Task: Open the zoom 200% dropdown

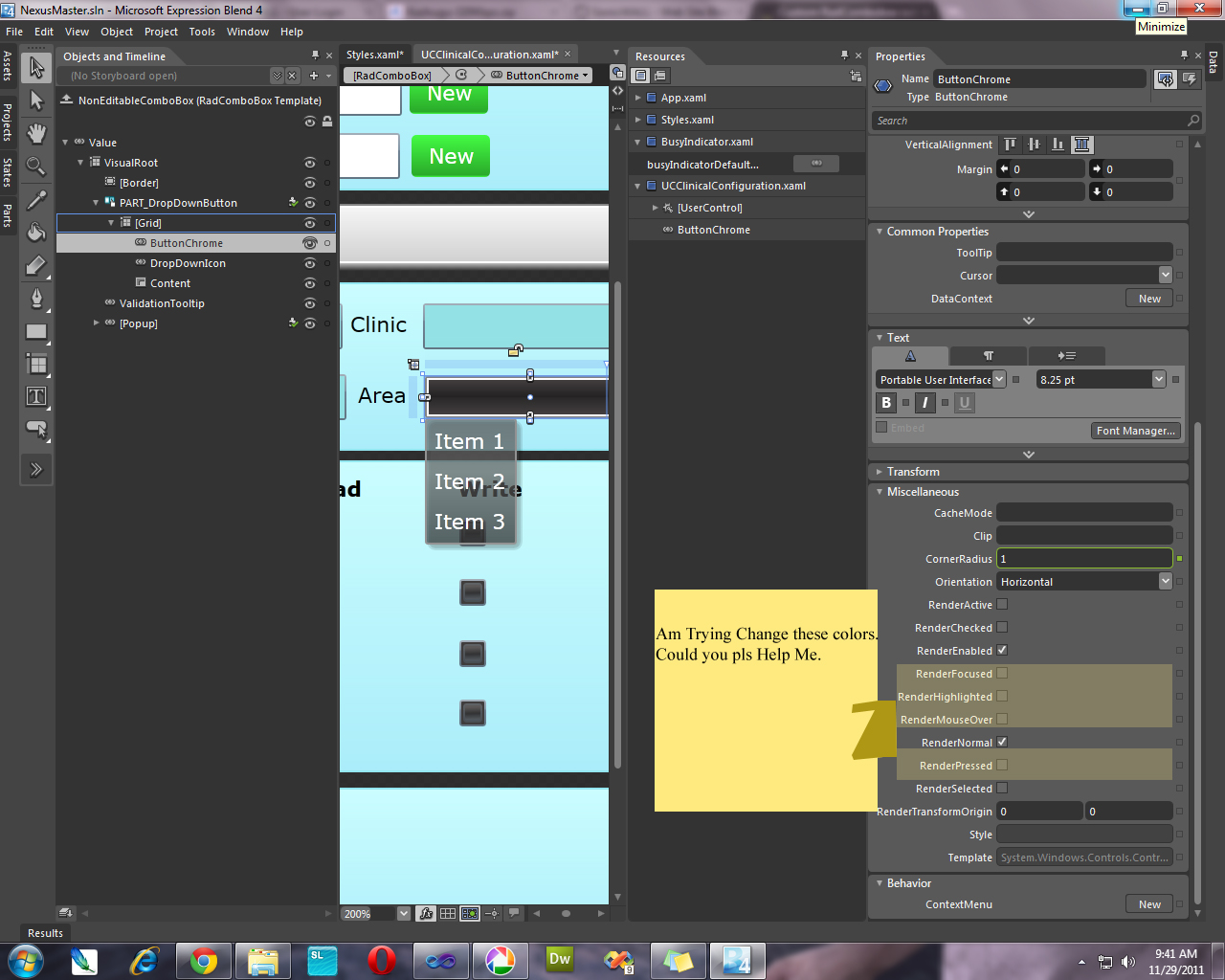Action: 404,913
